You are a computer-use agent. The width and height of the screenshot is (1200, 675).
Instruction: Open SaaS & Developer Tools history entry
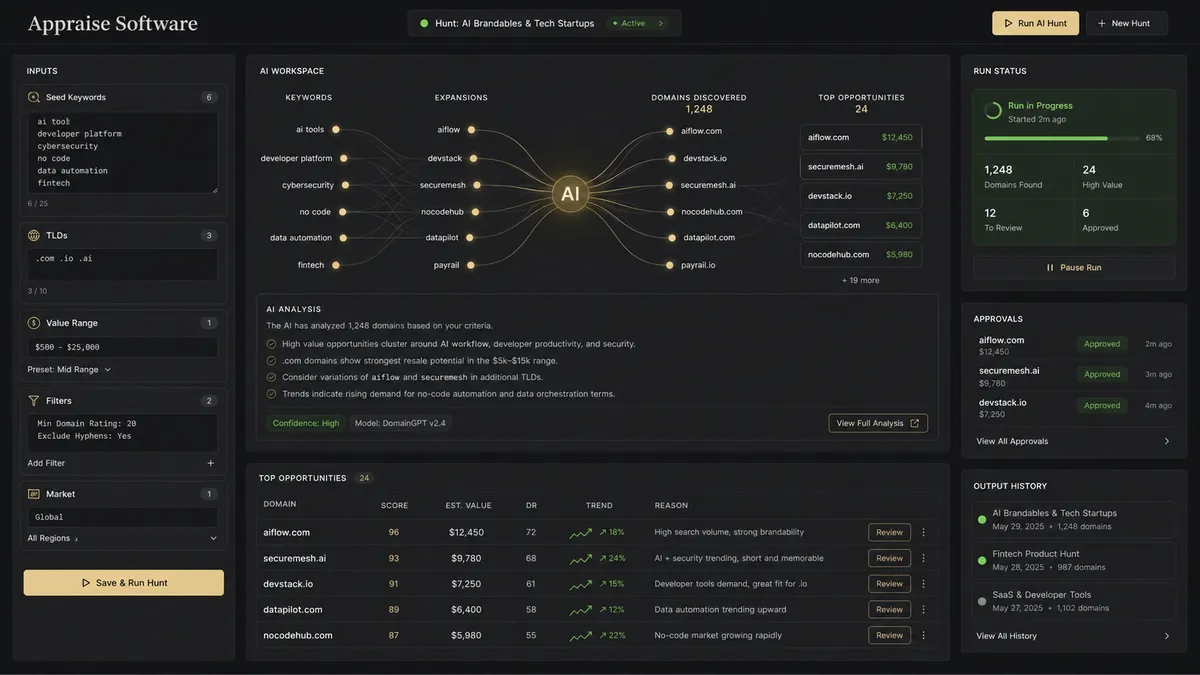tap(1074, 601)
